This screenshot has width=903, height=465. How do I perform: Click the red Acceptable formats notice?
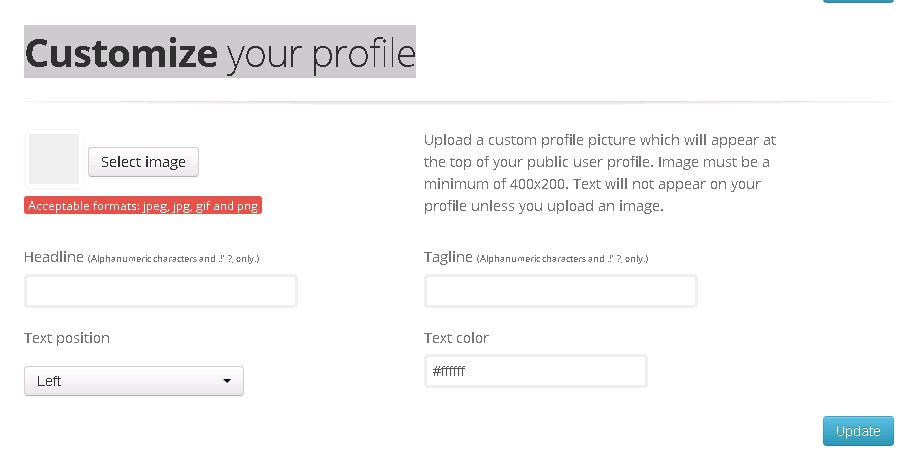click(143, 206)
